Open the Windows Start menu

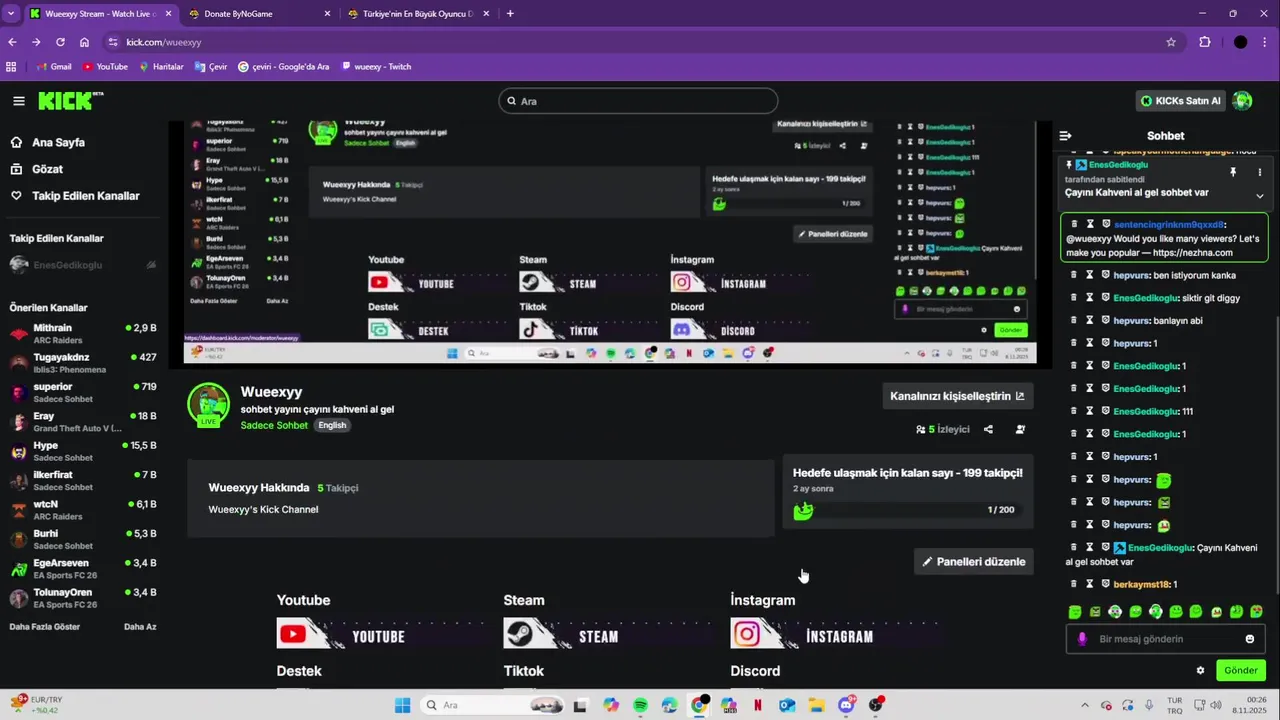point(402,705)
